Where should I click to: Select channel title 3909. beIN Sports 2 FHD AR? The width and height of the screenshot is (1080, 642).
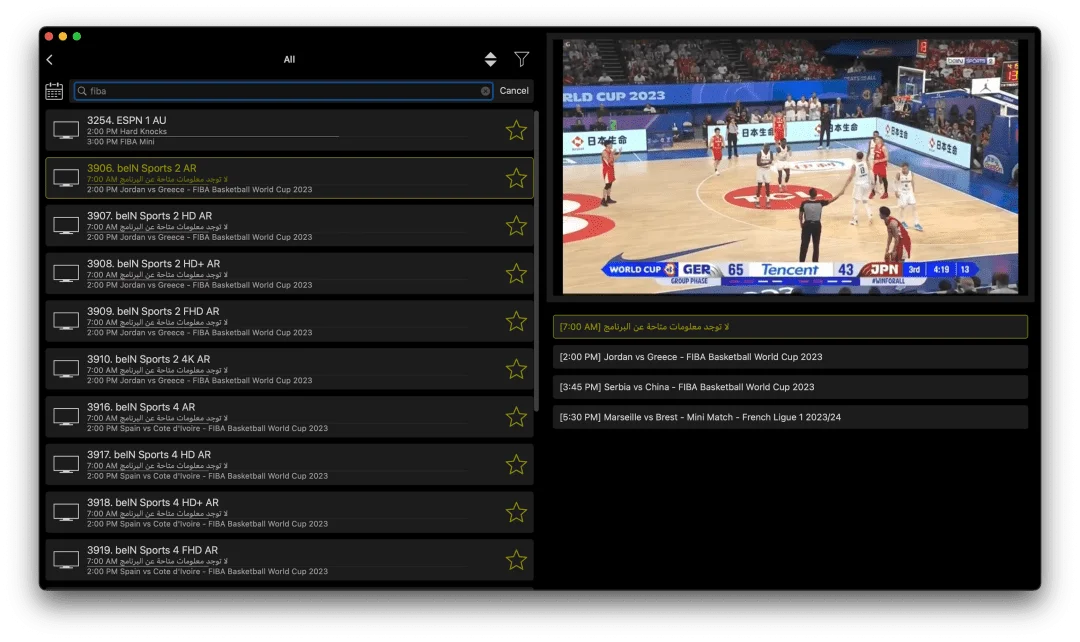pos(153,311)
